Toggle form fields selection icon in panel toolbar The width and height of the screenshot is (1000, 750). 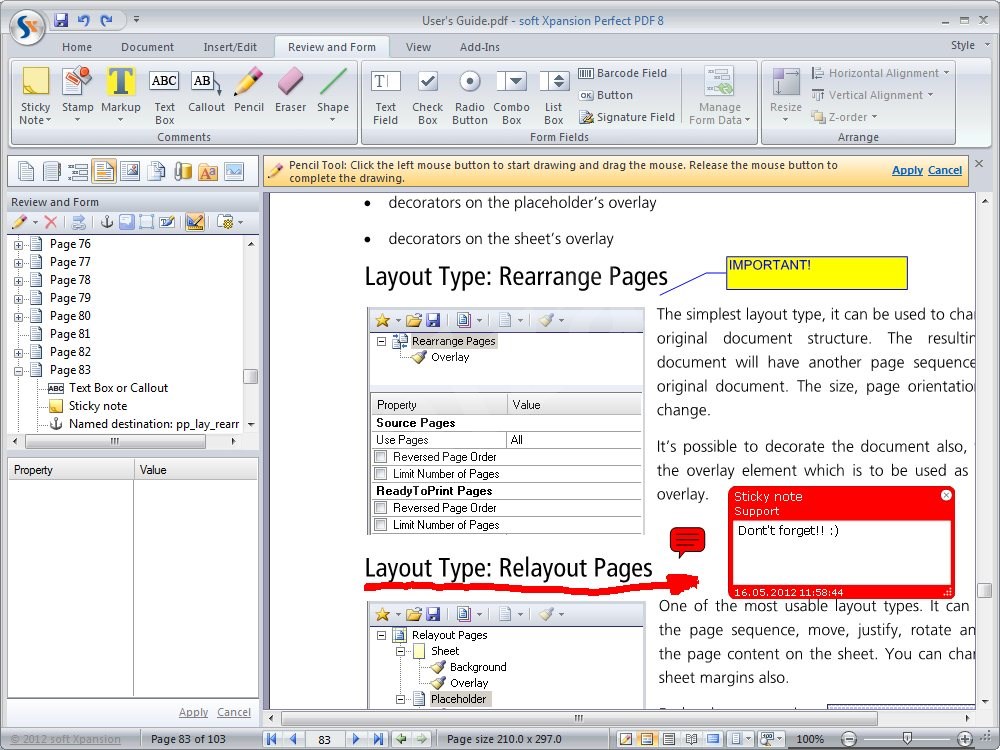click(146, 222)
